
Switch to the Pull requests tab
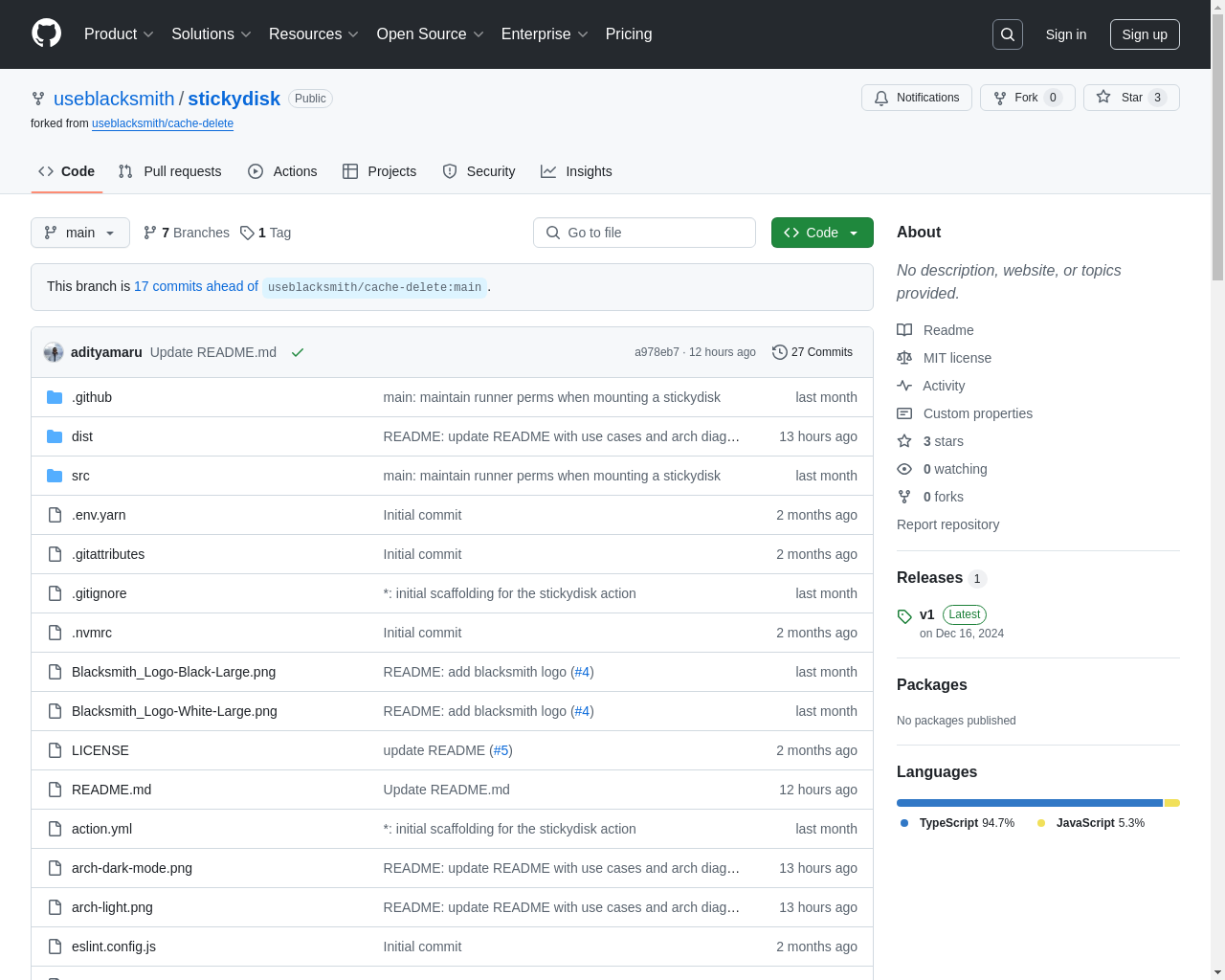pyautogui.click(x=169, y=171)
